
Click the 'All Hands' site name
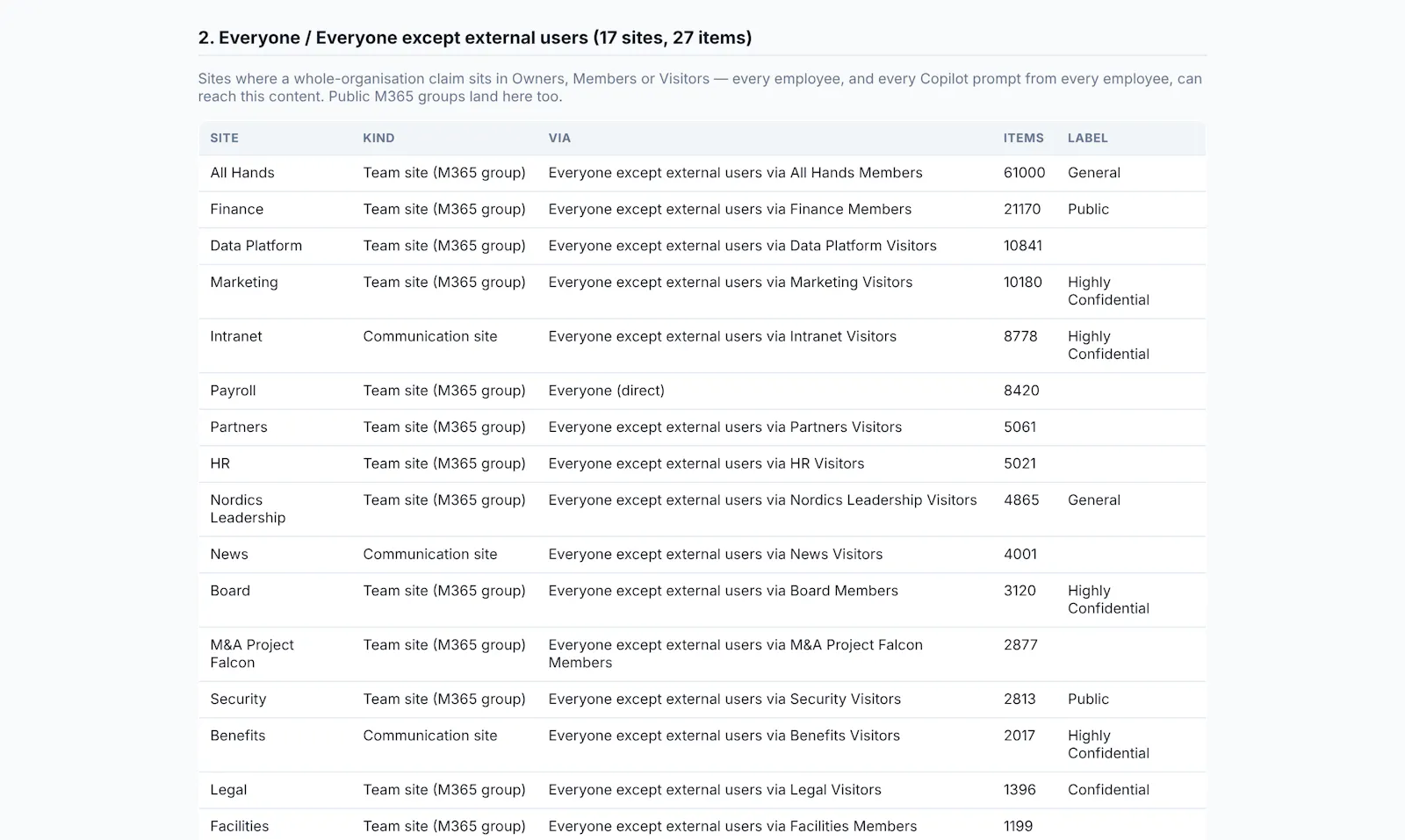point(242,173)
